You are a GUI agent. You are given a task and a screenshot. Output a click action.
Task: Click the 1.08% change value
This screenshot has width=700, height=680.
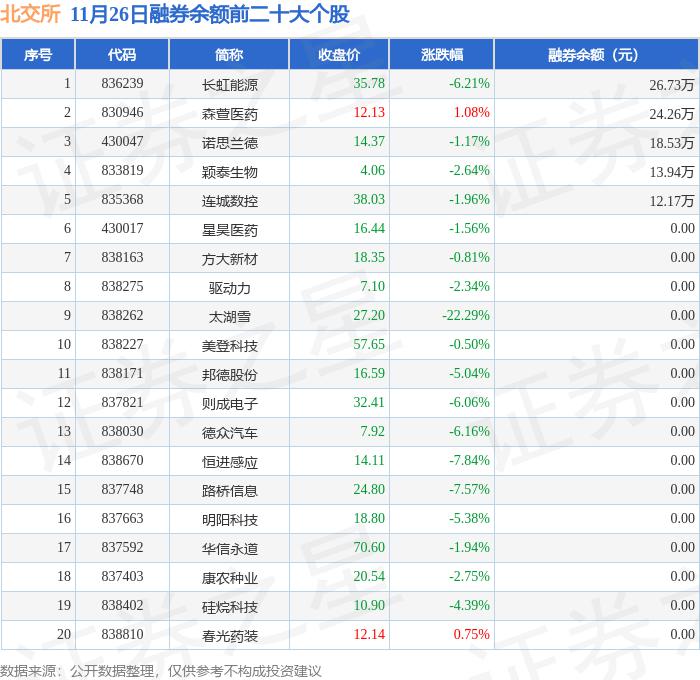471,112
